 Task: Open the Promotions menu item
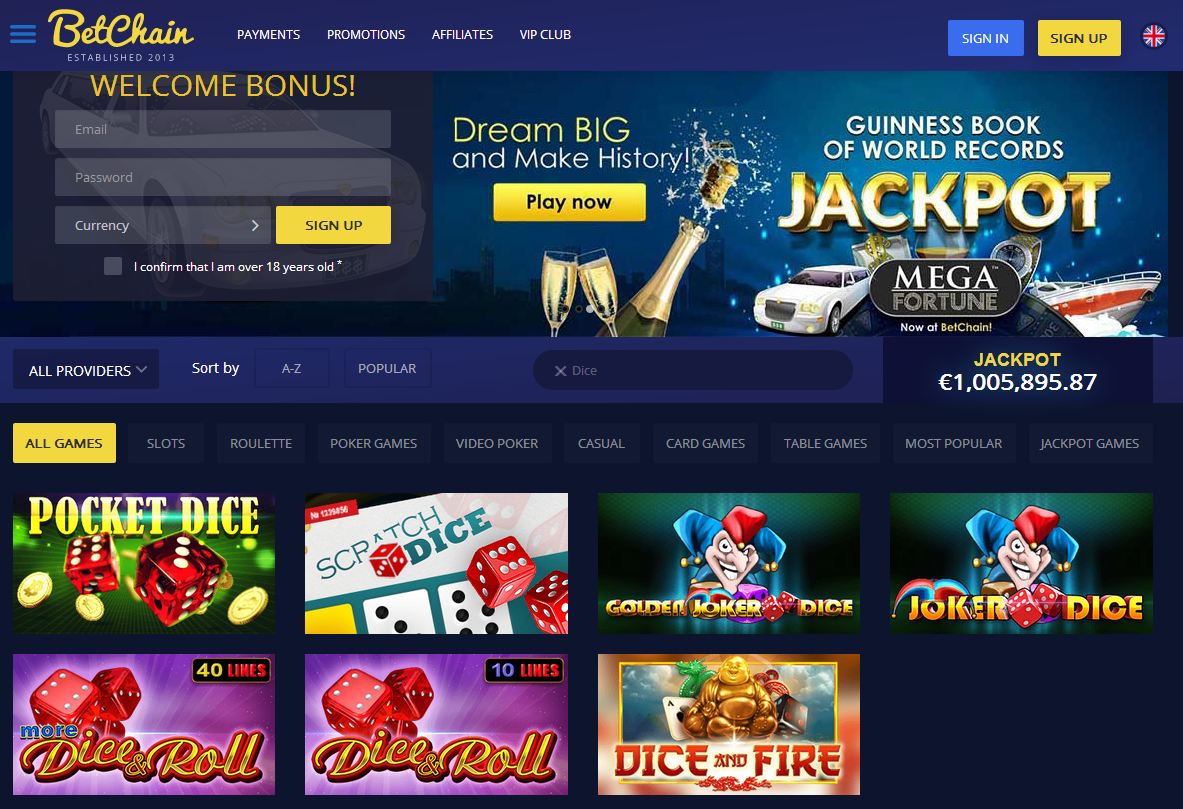click(x=366, y=35)
